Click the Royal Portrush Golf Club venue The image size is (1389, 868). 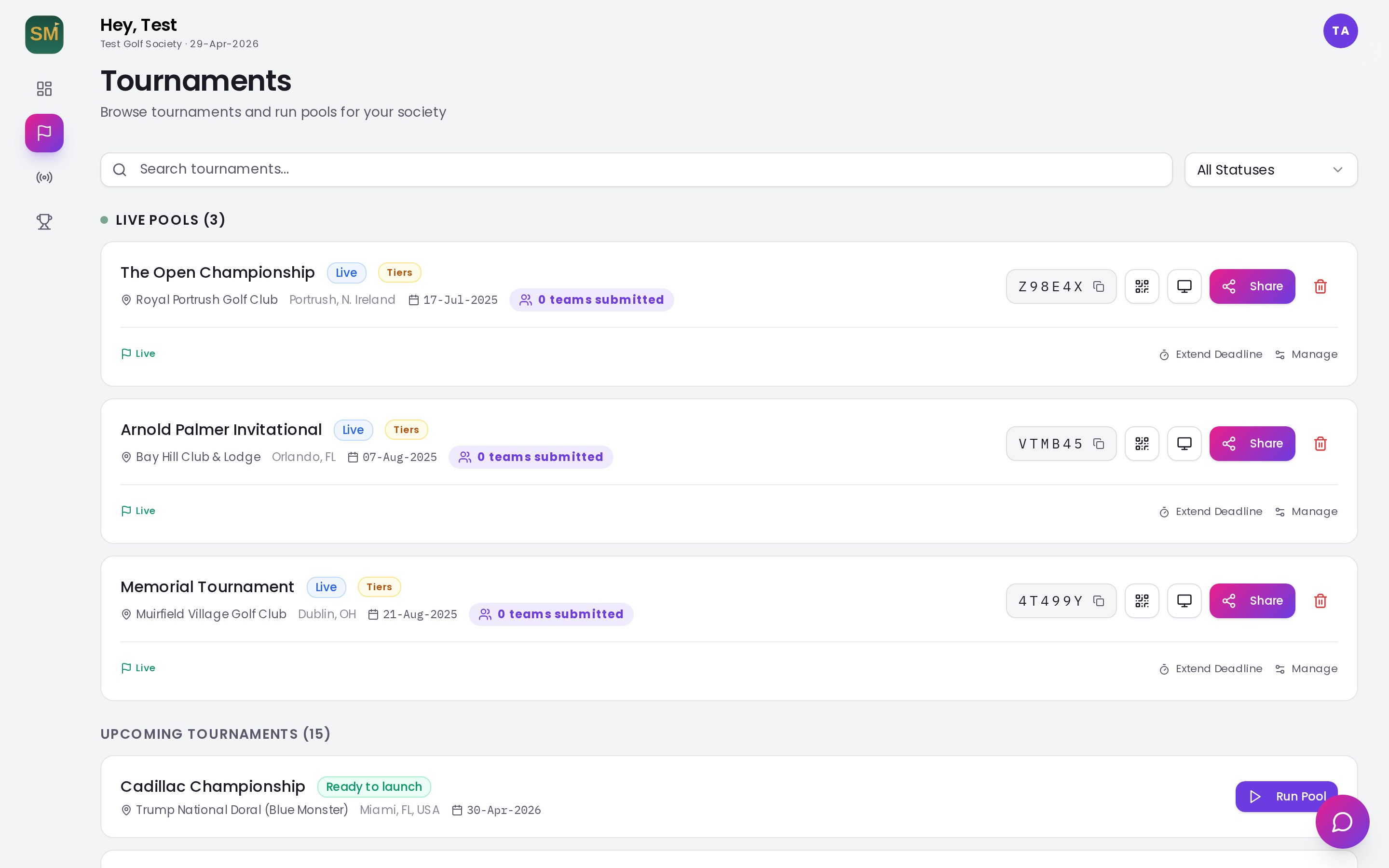pyautogui.click(x=206, y=300)
